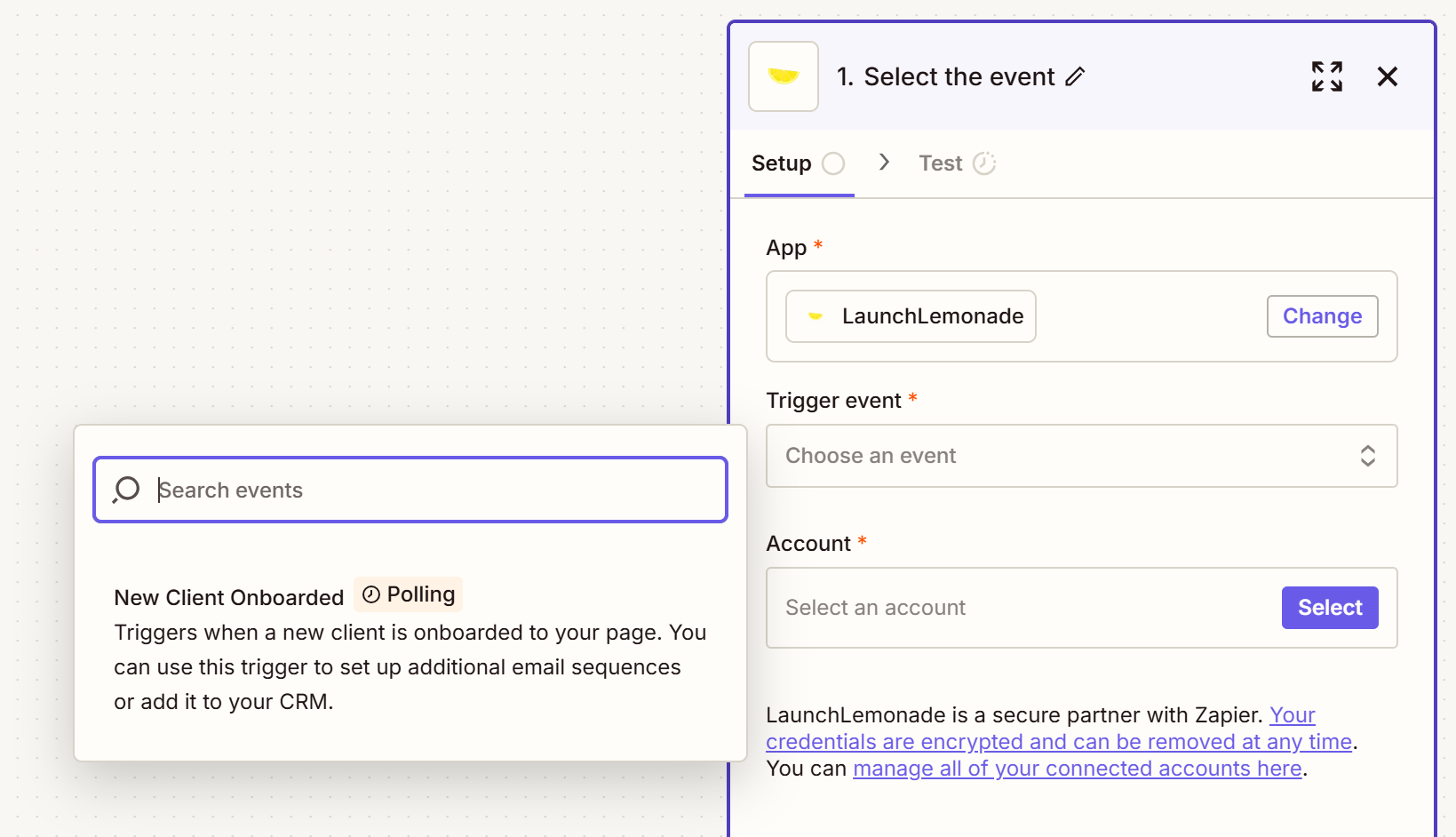Edit the step title with pencil icon
The height and width of the screenshot is (837, 1456).
tap(1075, 77)
